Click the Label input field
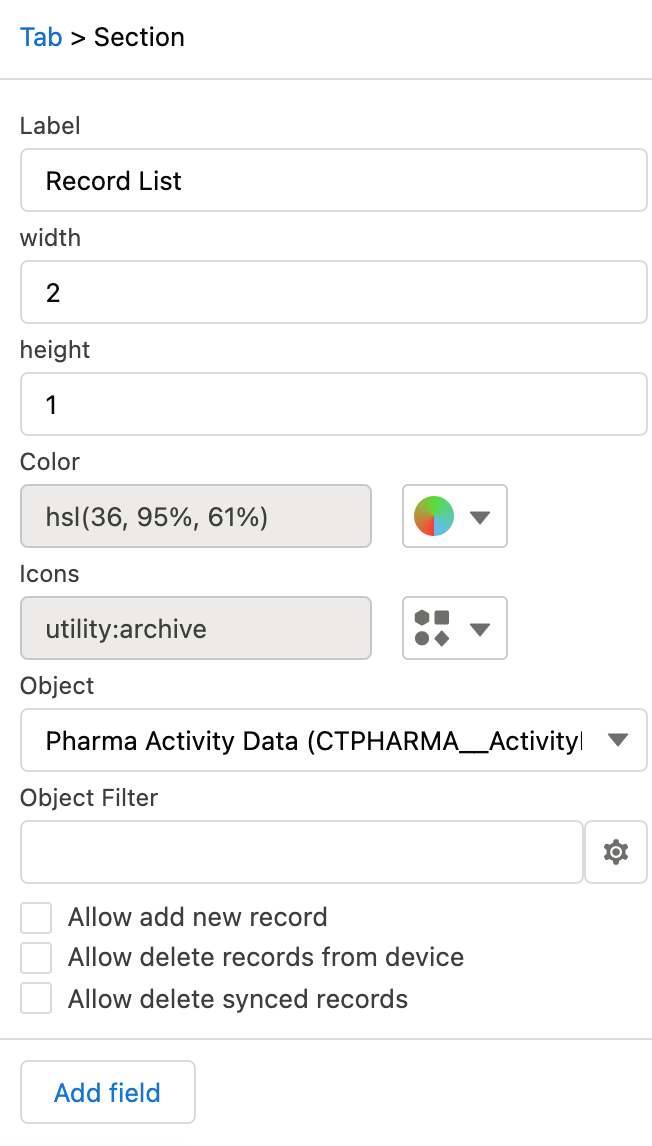This screenshot has width=652, height=1146. click(x=333, y=181)
